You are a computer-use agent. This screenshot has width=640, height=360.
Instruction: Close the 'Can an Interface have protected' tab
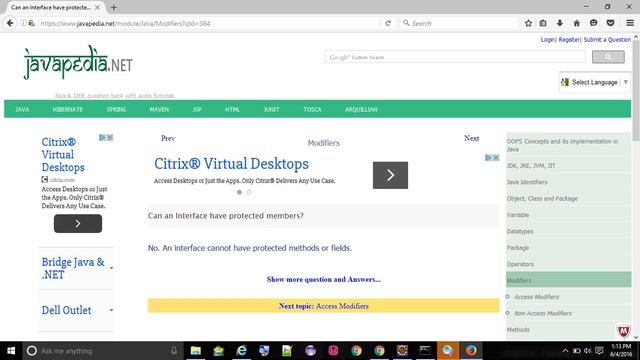[97, 7]
